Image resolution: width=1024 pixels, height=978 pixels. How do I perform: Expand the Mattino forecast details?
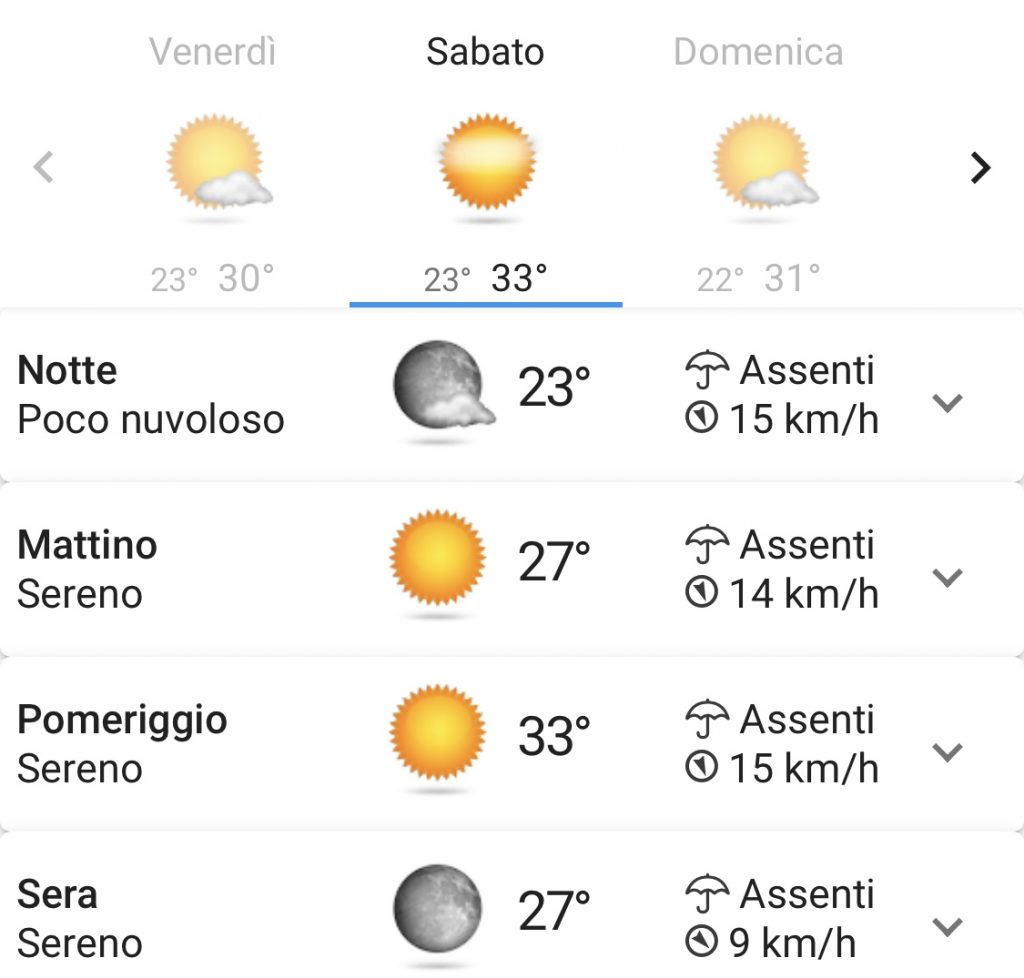pos(947,577)
